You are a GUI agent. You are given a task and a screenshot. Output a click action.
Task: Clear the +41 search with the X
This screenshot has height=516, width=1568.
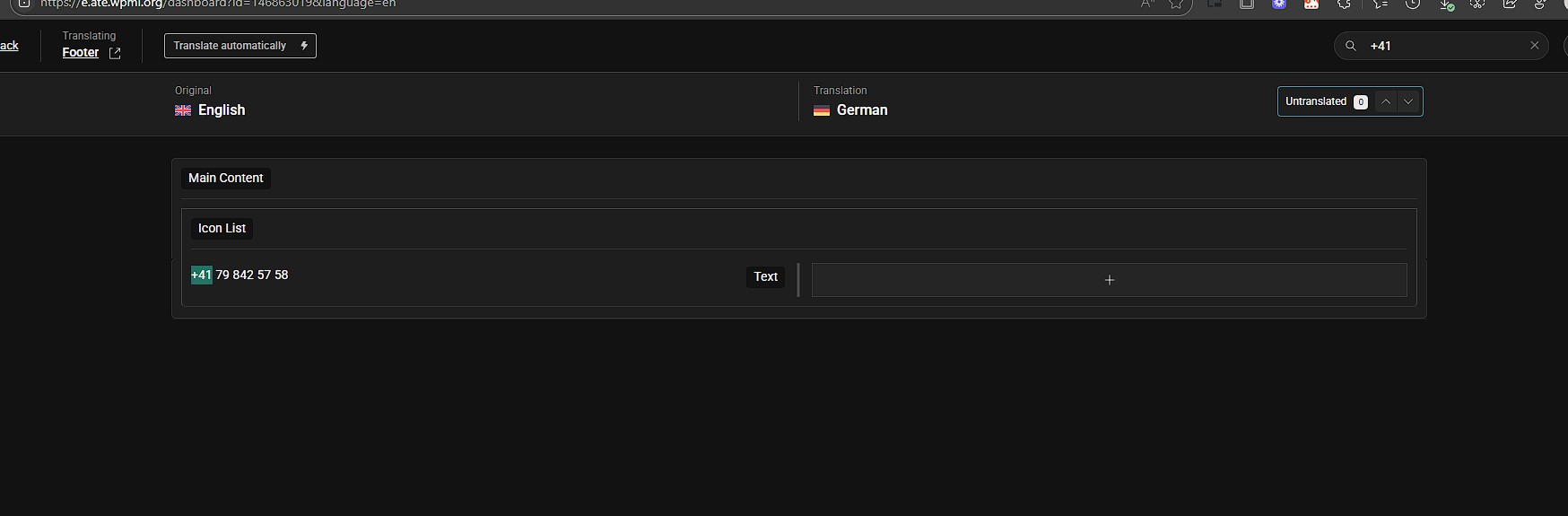pos(1535,45)
